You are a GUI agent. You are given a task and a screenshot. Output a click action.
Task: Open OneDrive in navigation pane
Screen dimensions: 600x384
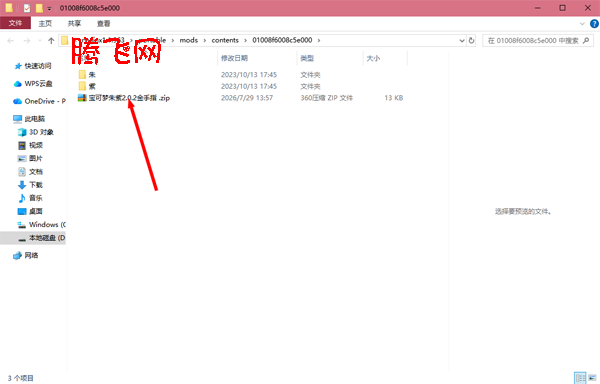[39, 101]
